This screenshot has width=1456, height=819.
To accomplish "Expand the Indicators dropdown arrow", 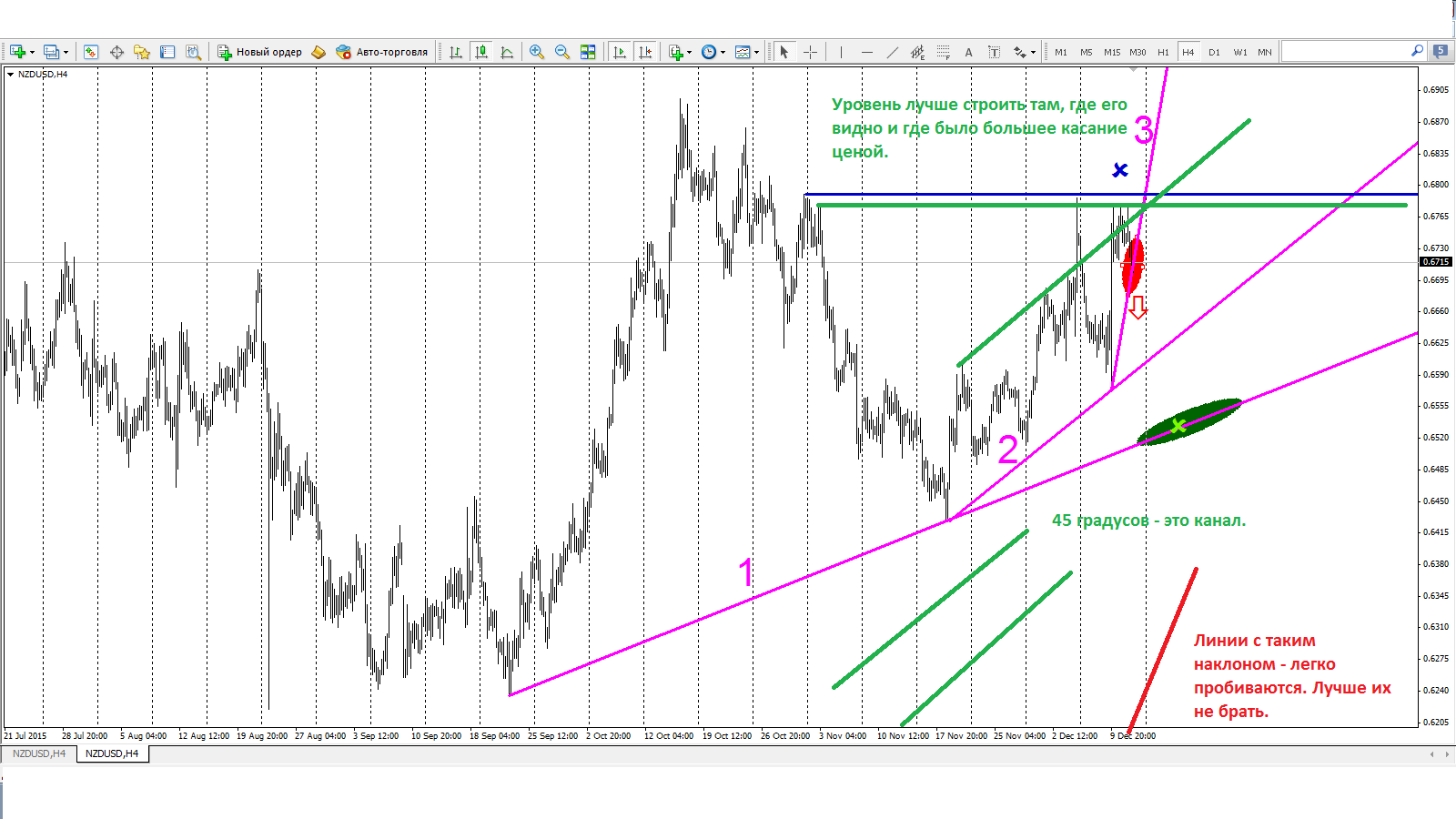I will (689, 52).
